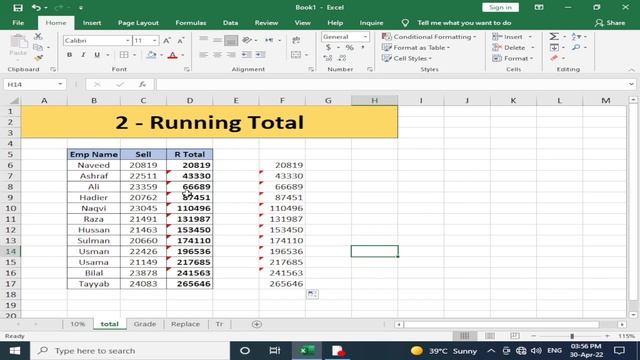Click the Windows taskbar search box
The height and width of the screenshot is (360, 640).
[130, 351]
